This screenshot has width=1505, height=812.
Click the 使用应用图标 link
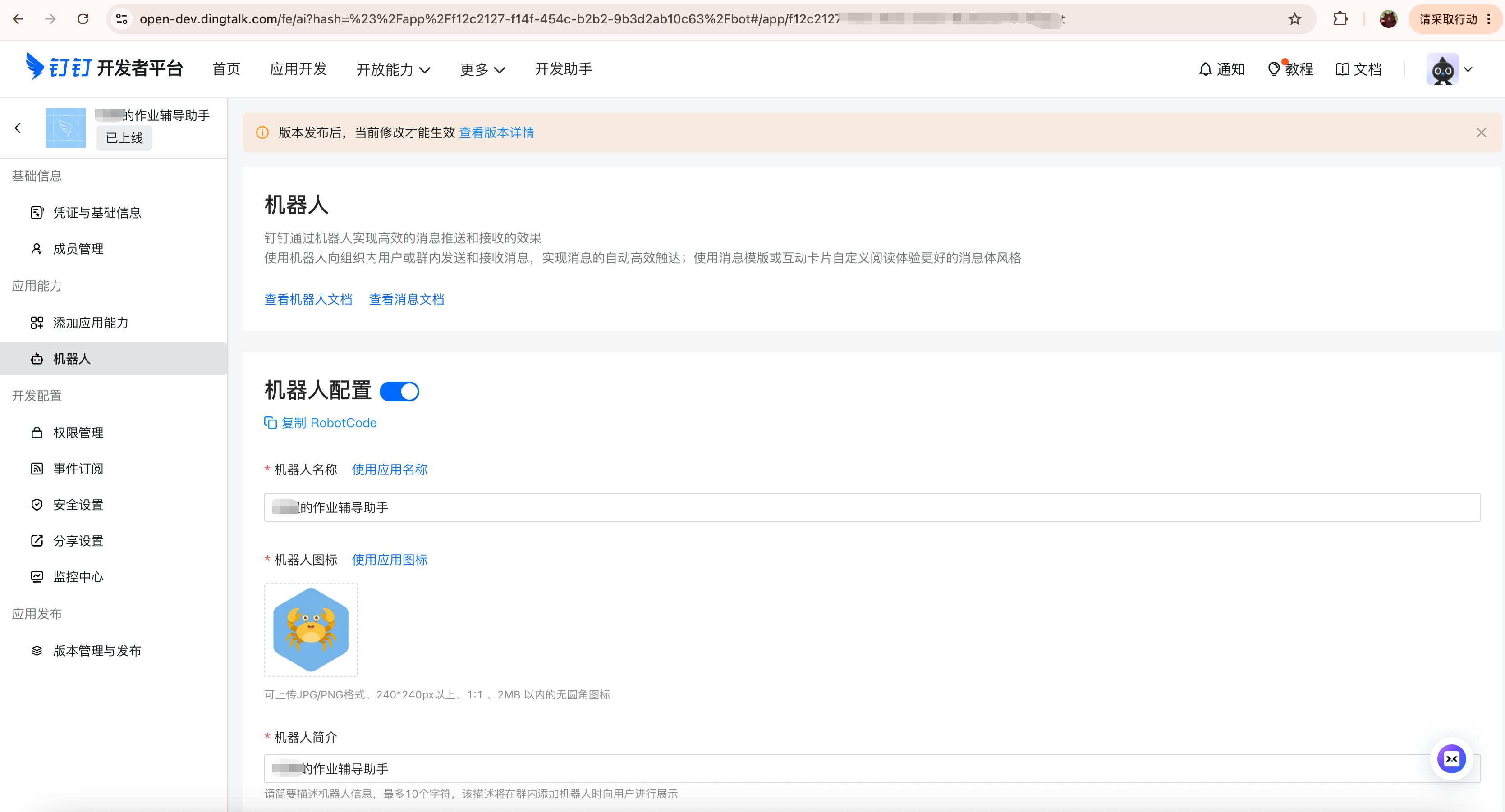[x=390, y=560]
